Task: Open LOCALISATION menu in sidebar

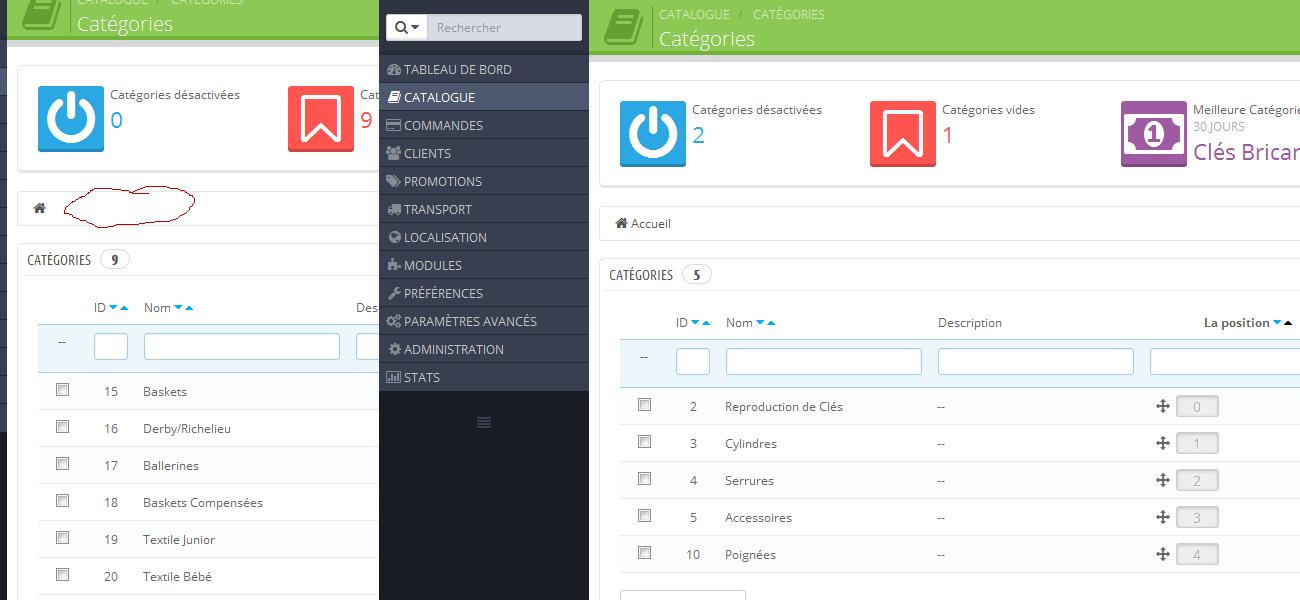Action: [x=484, y=237]
